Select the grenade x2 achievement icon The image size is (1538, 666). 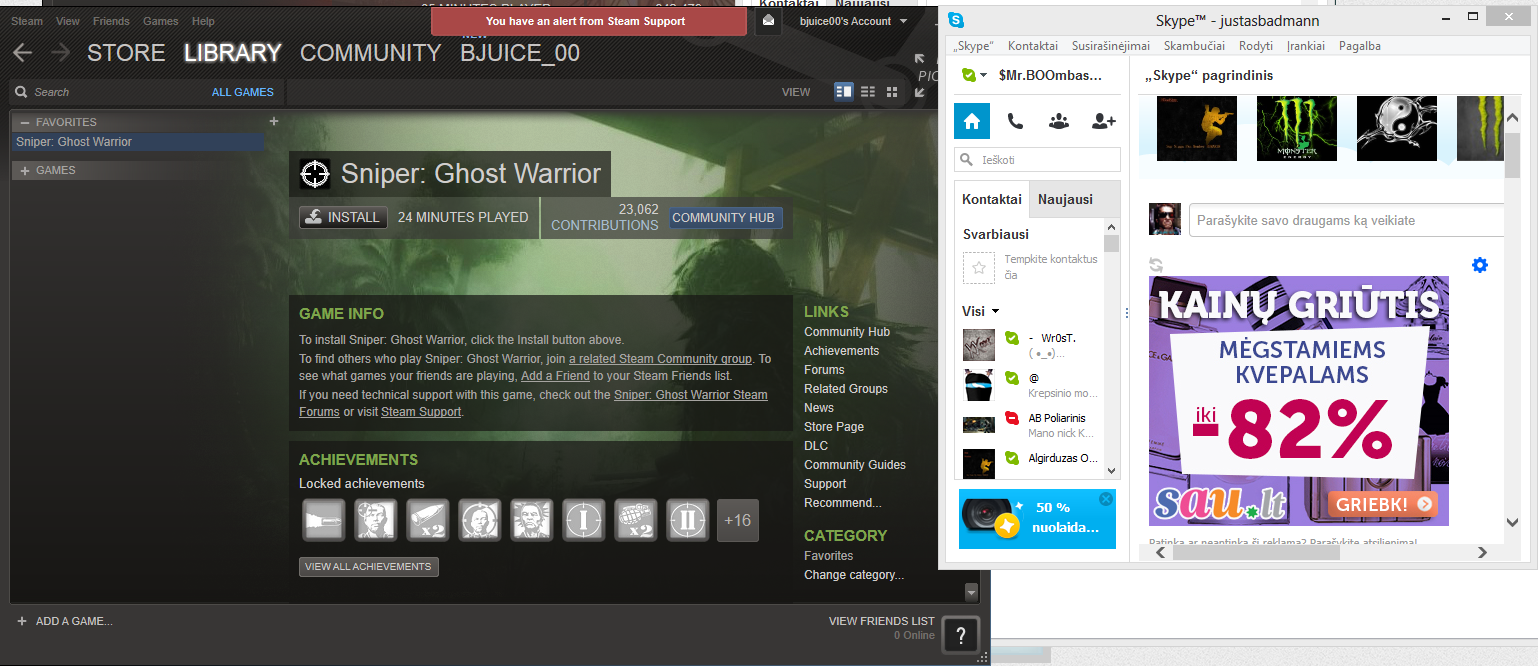636,520
